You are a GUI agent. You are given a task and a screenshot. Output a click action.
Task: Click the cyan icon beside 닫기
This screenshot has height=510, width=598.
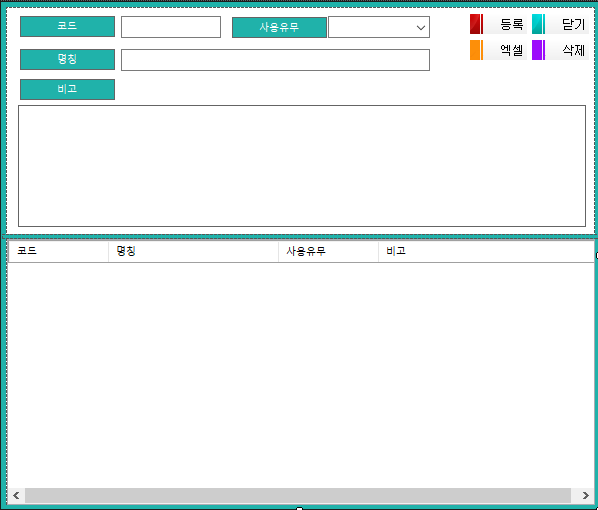coord(538,24)
